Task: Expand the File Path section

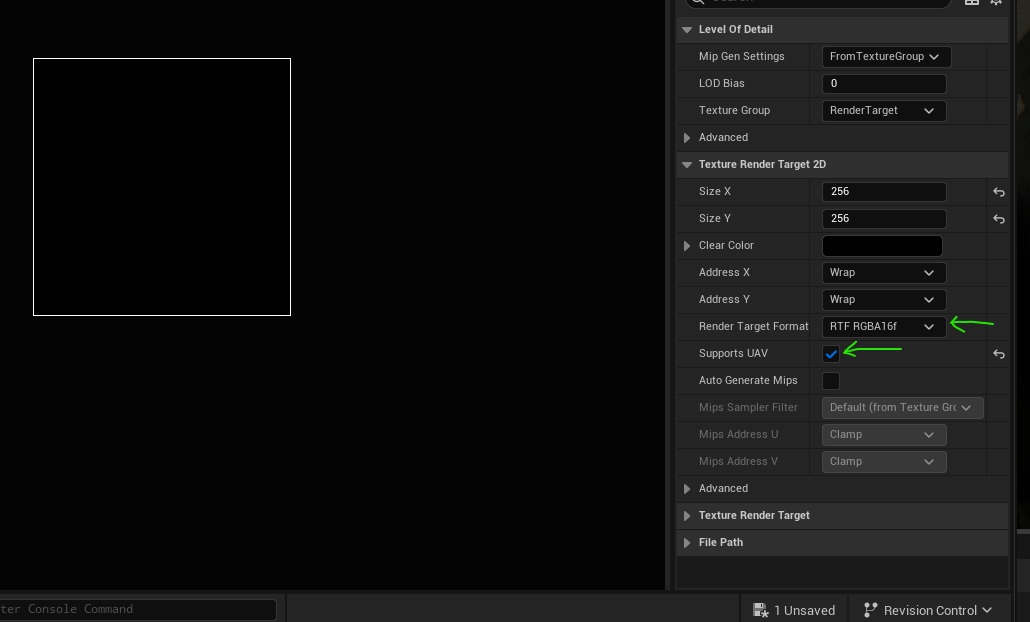Action: click(687, 543)
